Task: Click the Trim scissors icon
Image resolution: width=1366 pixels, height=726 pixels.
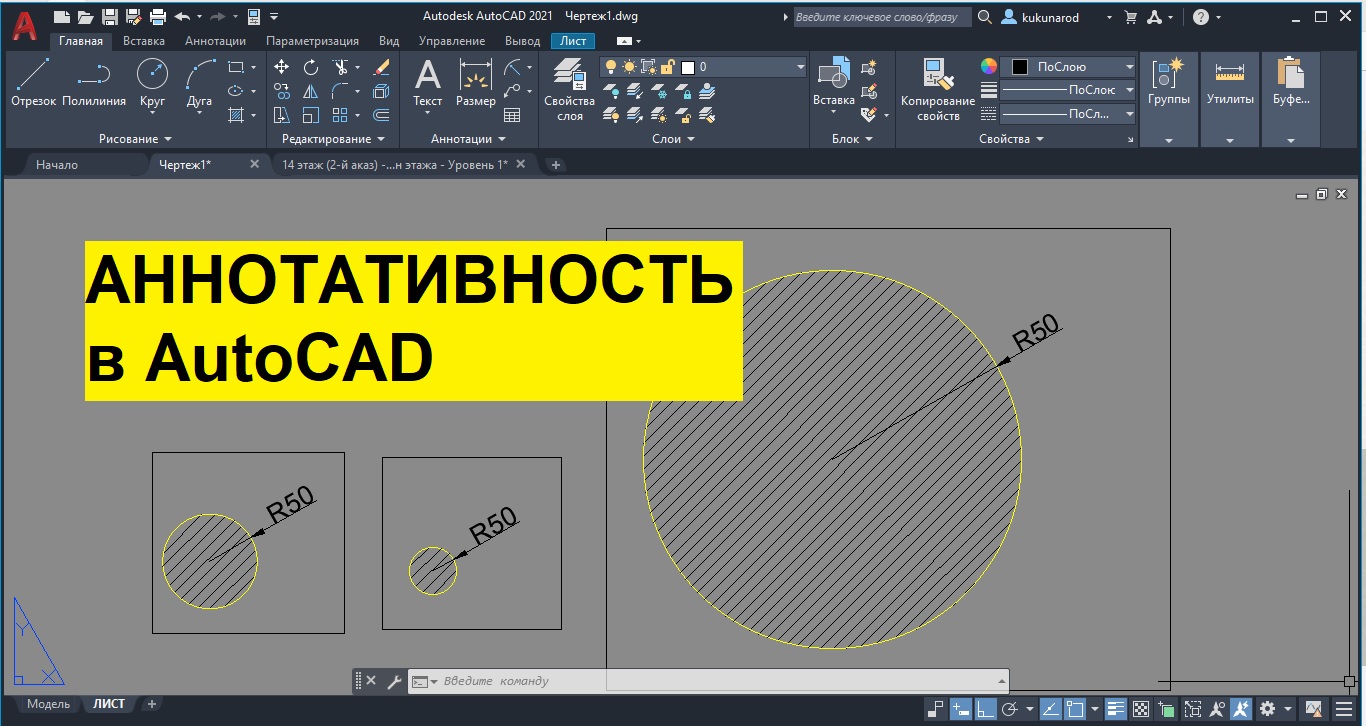Action: (x=341, y=67)
